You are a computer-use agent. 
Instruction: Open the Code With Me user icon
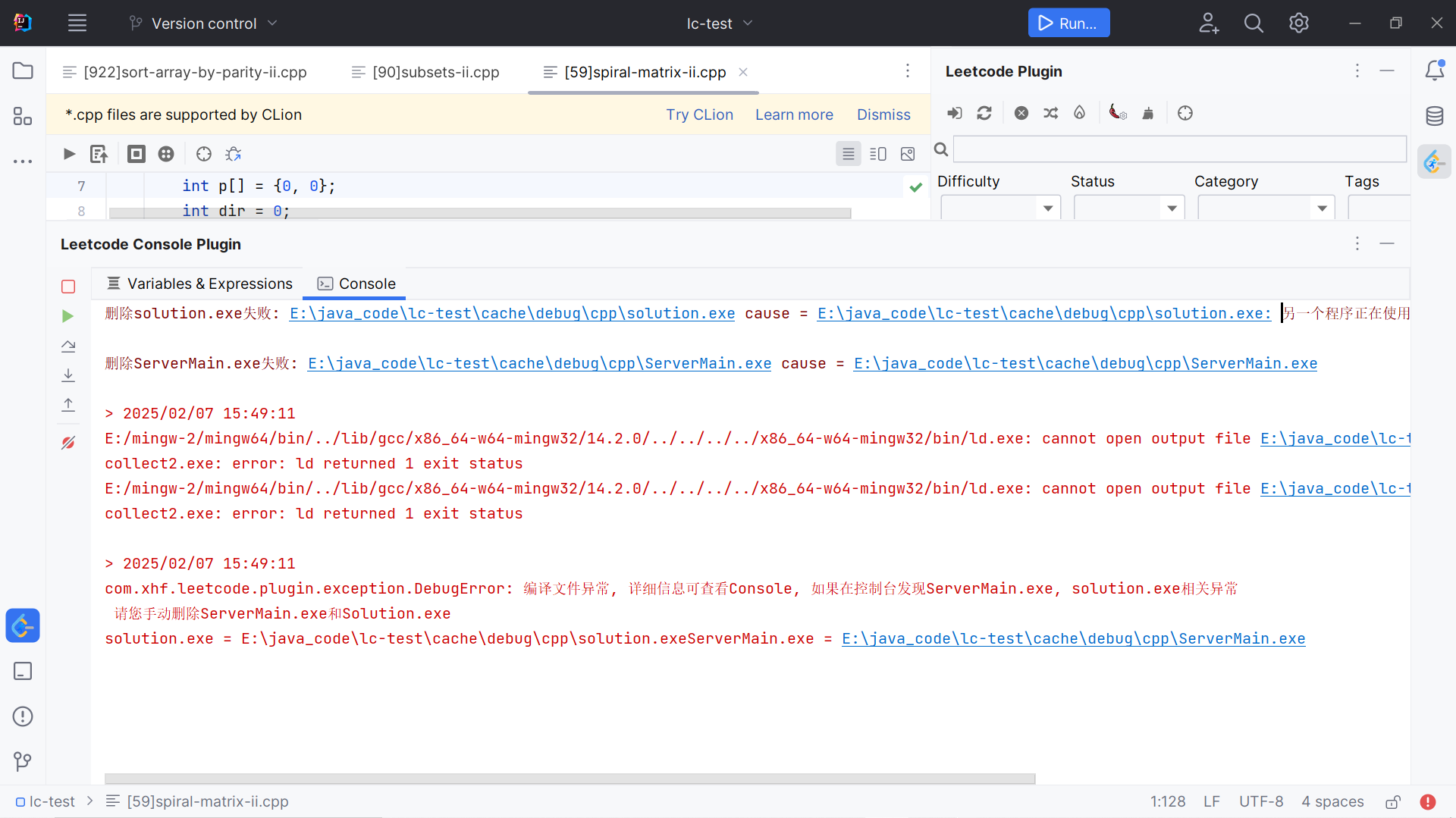[x=1209, y=24]
